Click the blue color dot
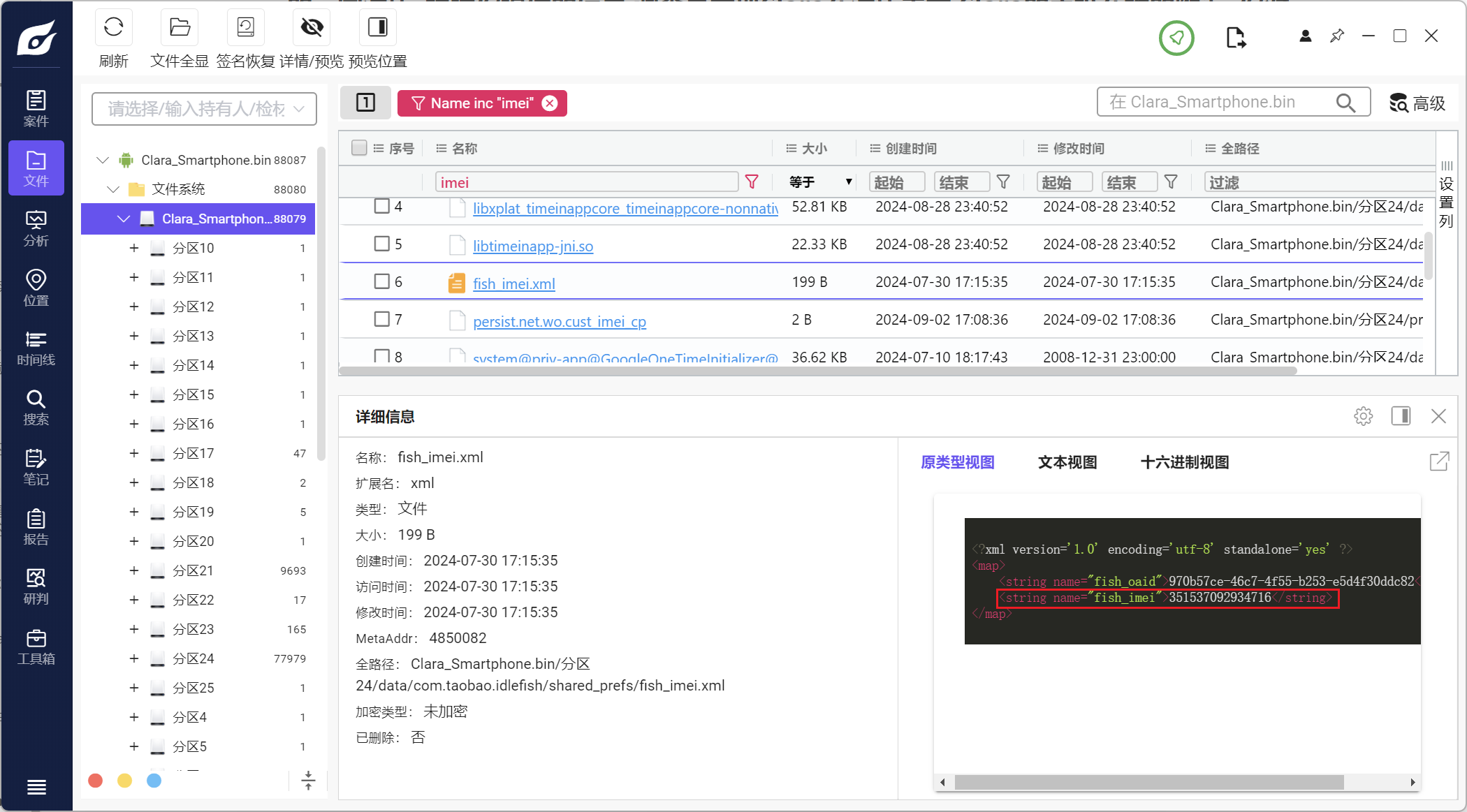Image resolution: width=1467 pixels, height=812 pixels. 154,780
